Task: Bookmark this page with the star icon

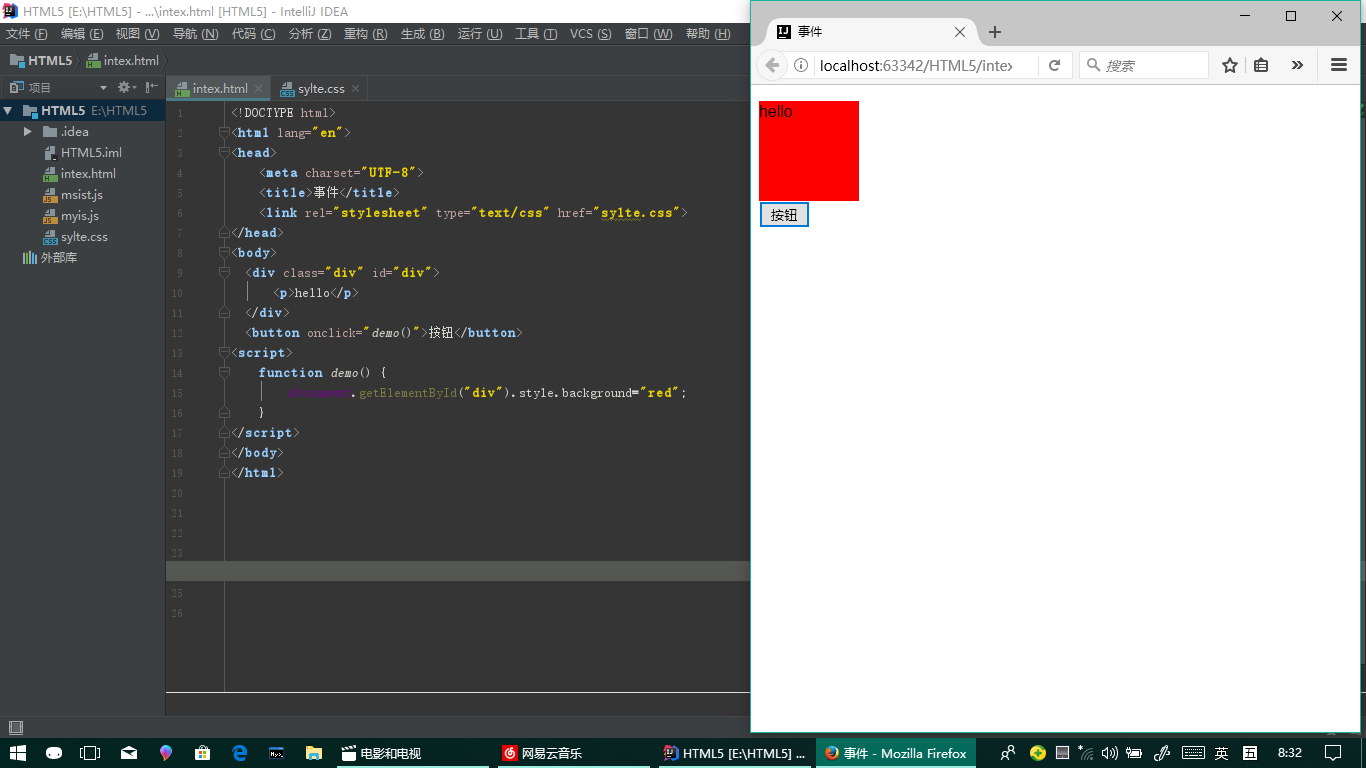Action: [x=1230, y=65]
